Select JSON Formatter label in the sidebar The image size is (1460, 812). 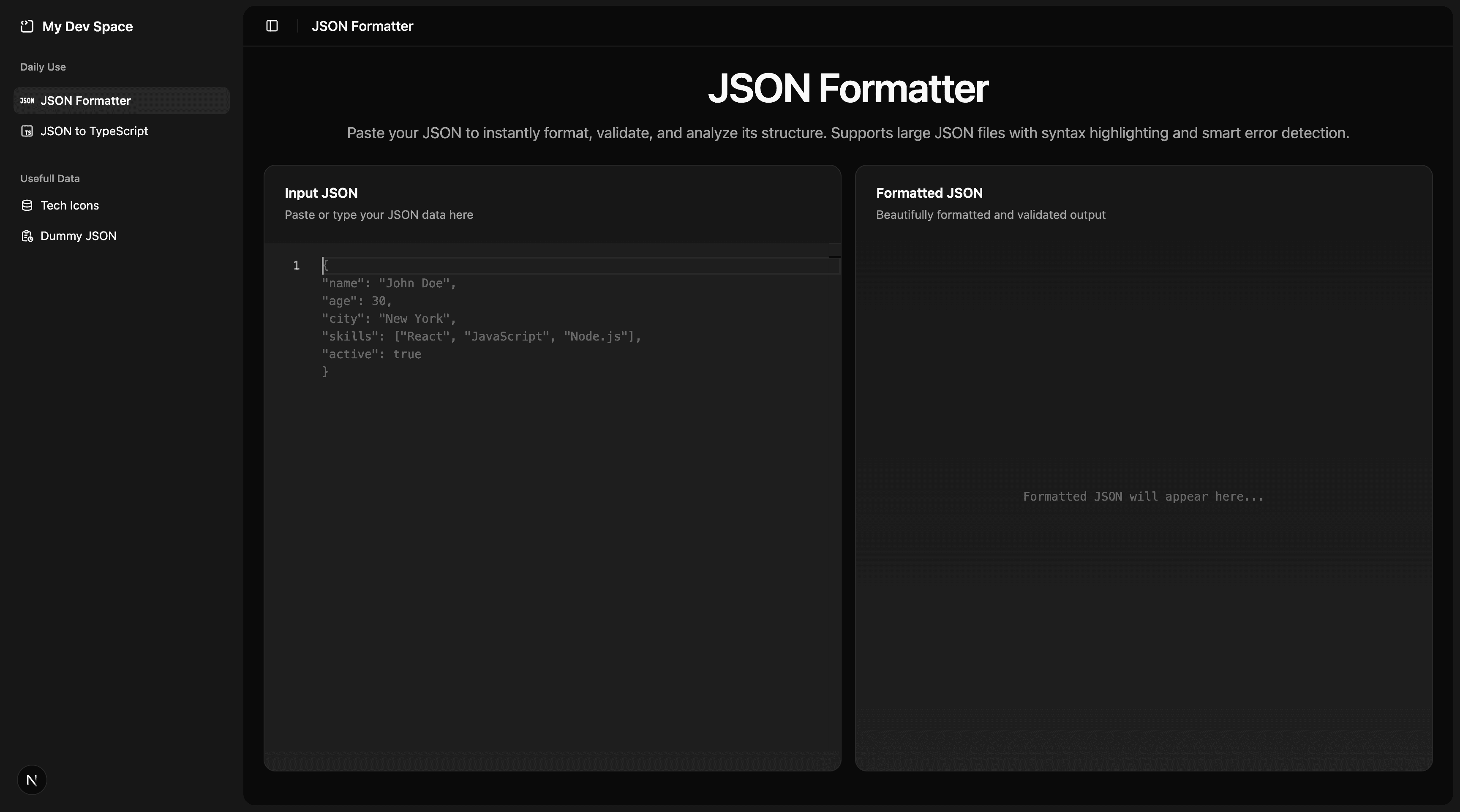coord(86,101)
